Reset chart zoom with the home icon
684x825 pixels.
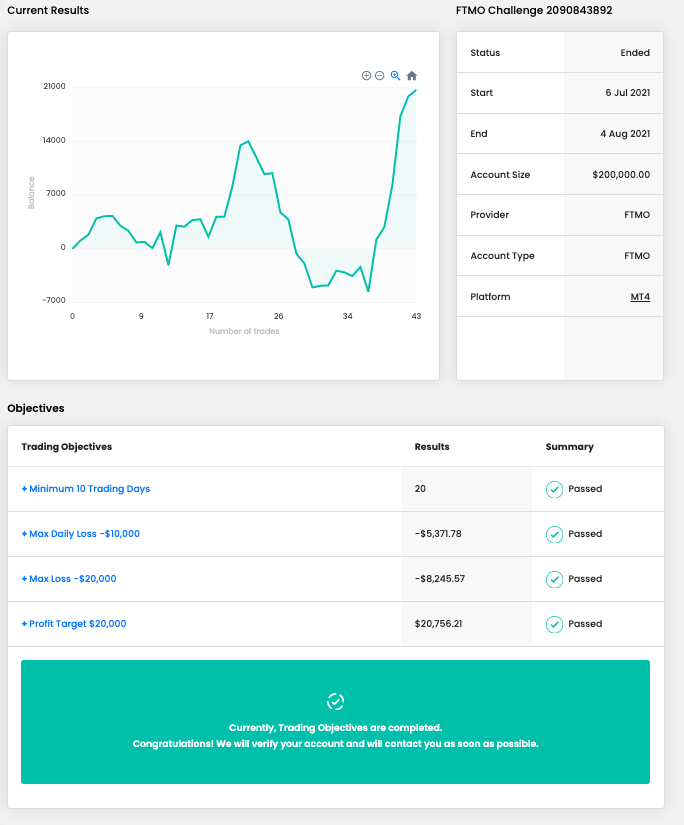coord(412,76)
